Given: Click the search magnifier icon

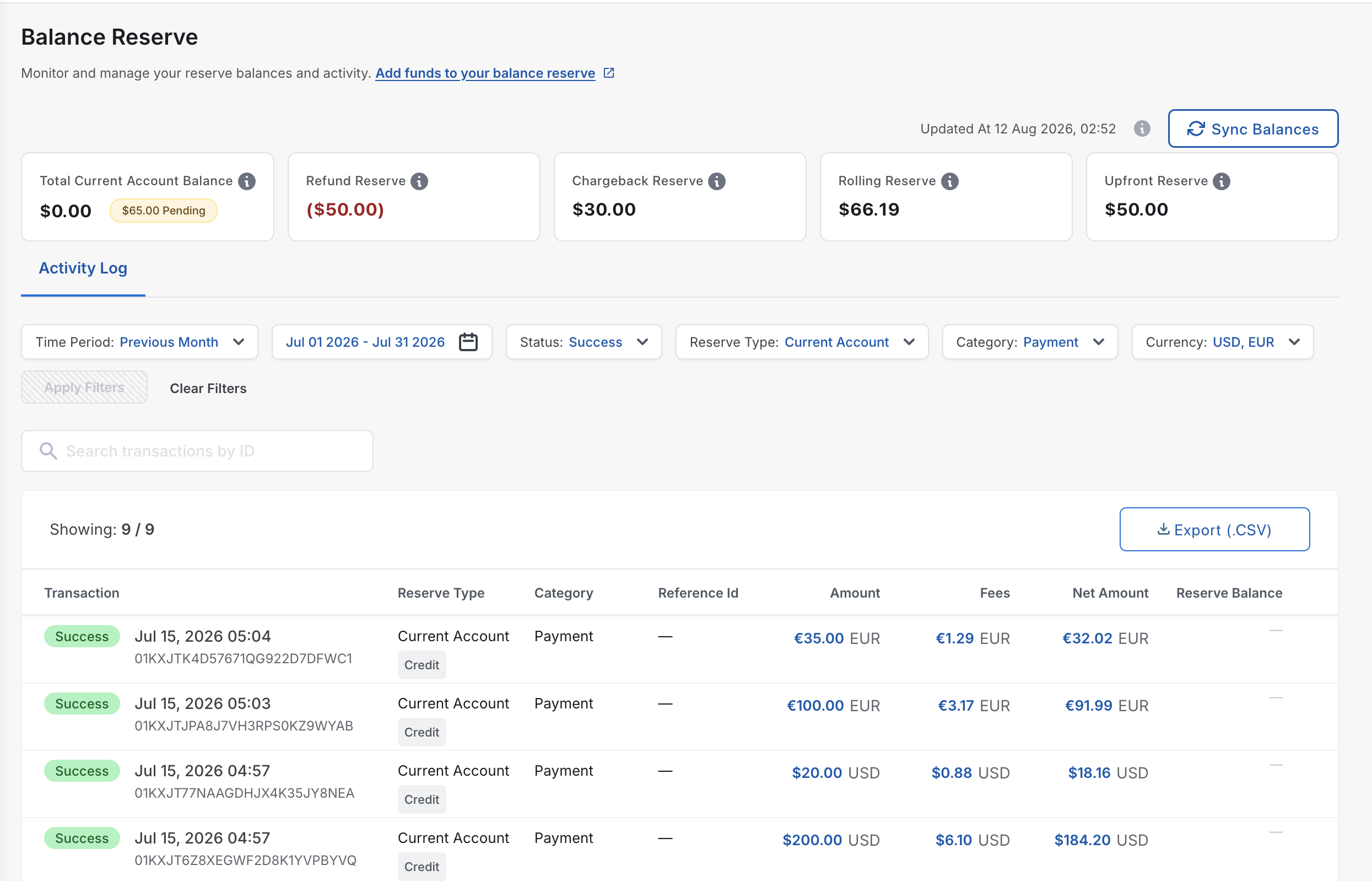Looking at the screenshot, I should tap(48, 451).
